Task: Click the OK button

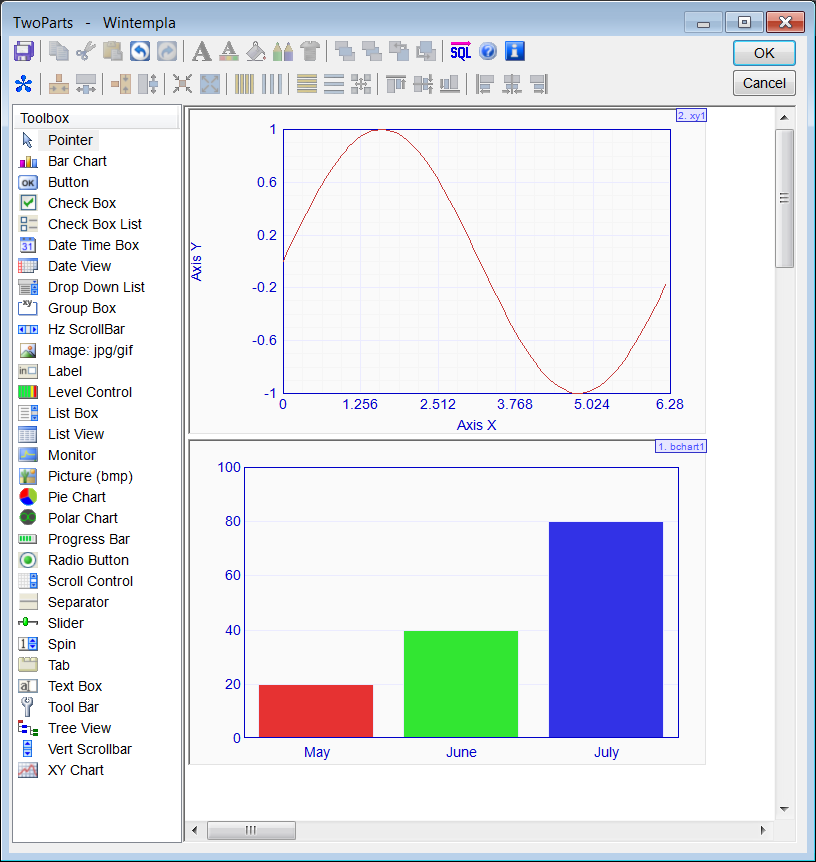Action: 764,53
